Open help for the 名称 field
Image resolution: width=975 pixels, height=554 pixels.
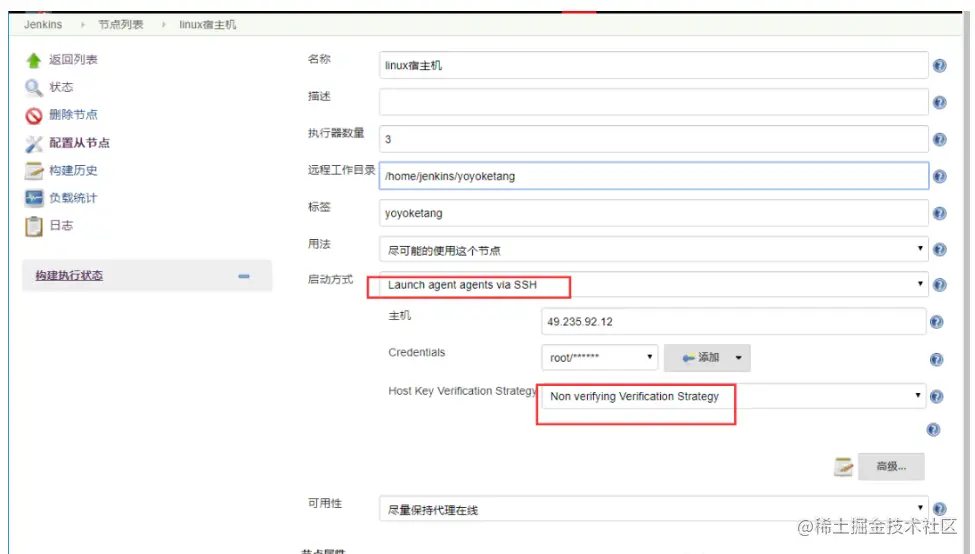pos(940,65)
